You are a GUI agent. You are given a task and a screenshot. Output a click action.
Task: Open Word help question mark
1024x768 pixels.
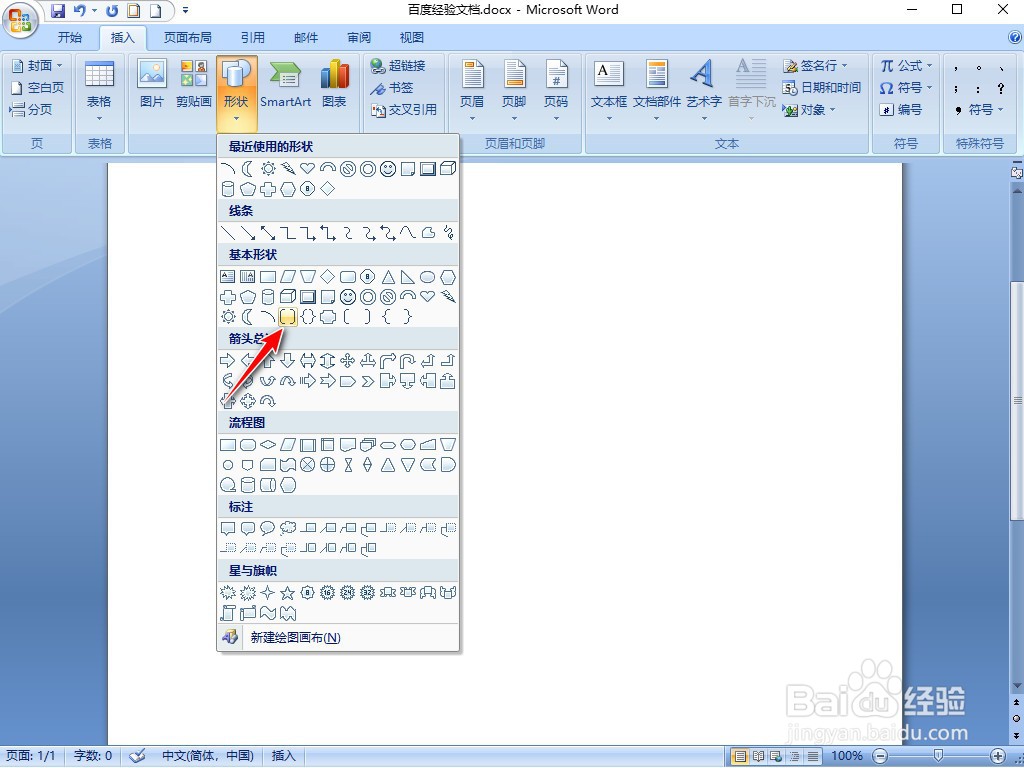click(x=1014, y=37)
